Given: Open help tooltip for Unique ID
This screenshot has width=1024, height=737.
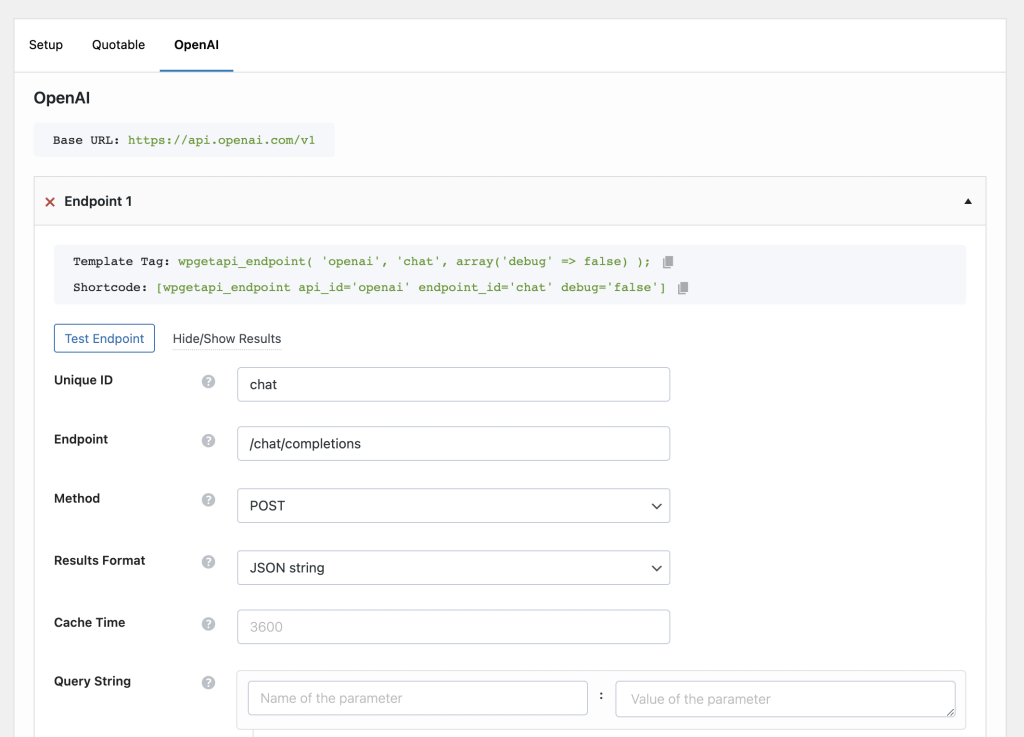Looking at the screenshot, I should pyautogui.click(x=208, y=380).
